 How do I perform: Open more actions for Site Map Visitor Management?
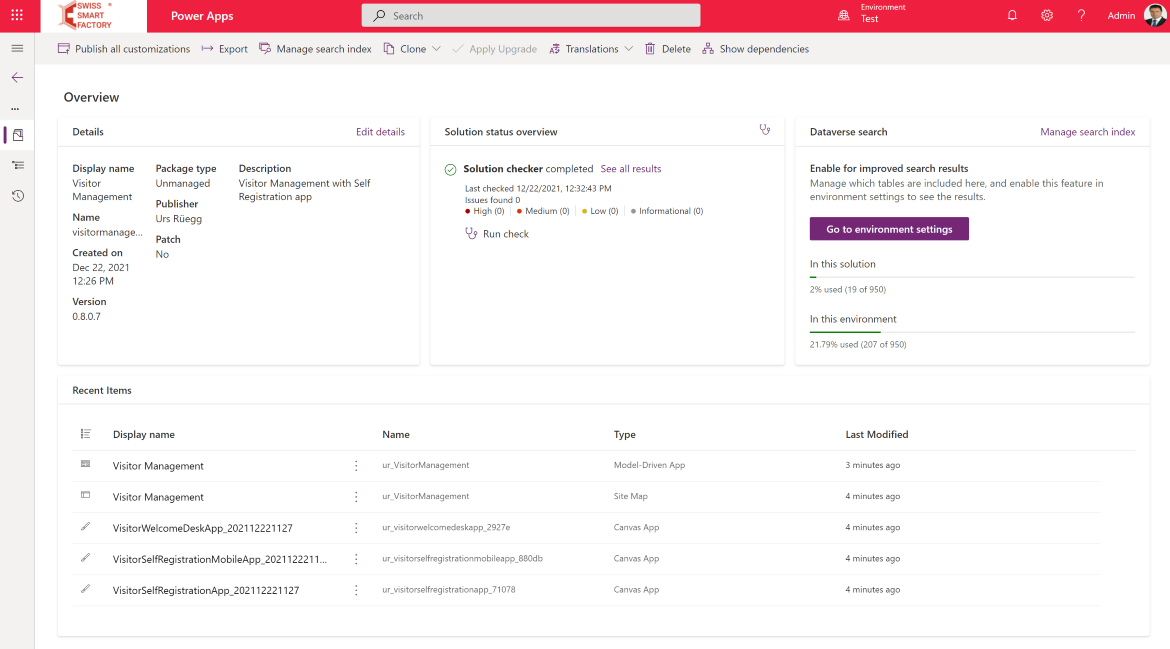tap(356, 497)
